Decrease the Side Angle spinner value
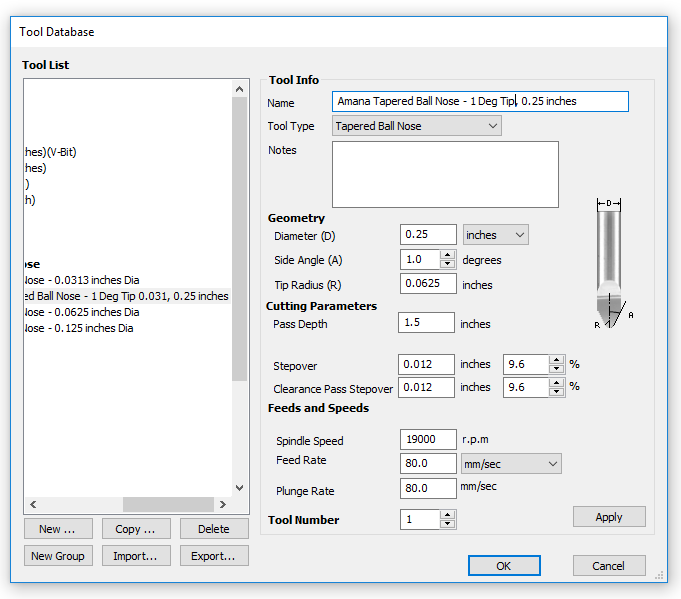The width and height of the screenshot is (681, 599). pos(448,264)
